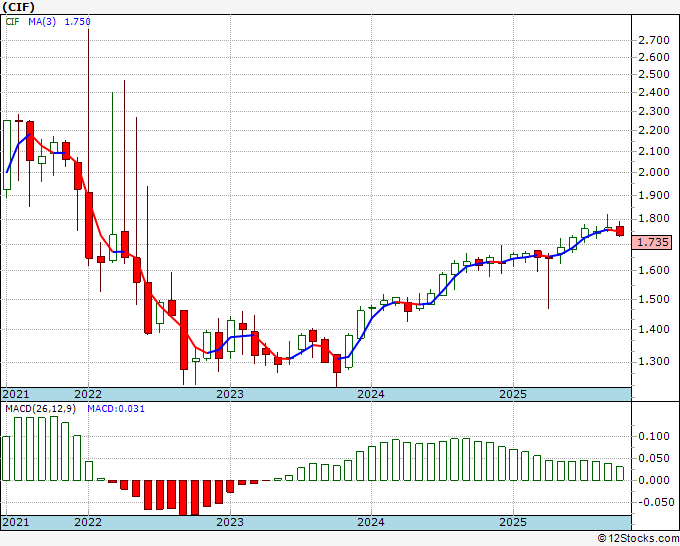The width and height of the screenshot is (680, 546).
Task: Click the 1.300 price axis label
Action: click(x=654, y=361)
